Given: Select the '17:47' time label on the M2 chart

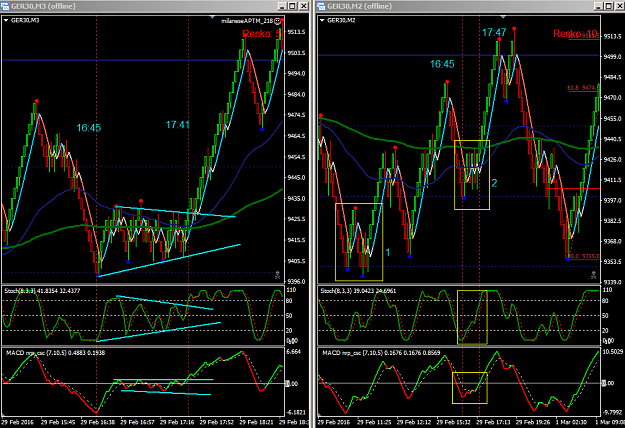Looking at the screenshot, I should (x=494, y=32).
